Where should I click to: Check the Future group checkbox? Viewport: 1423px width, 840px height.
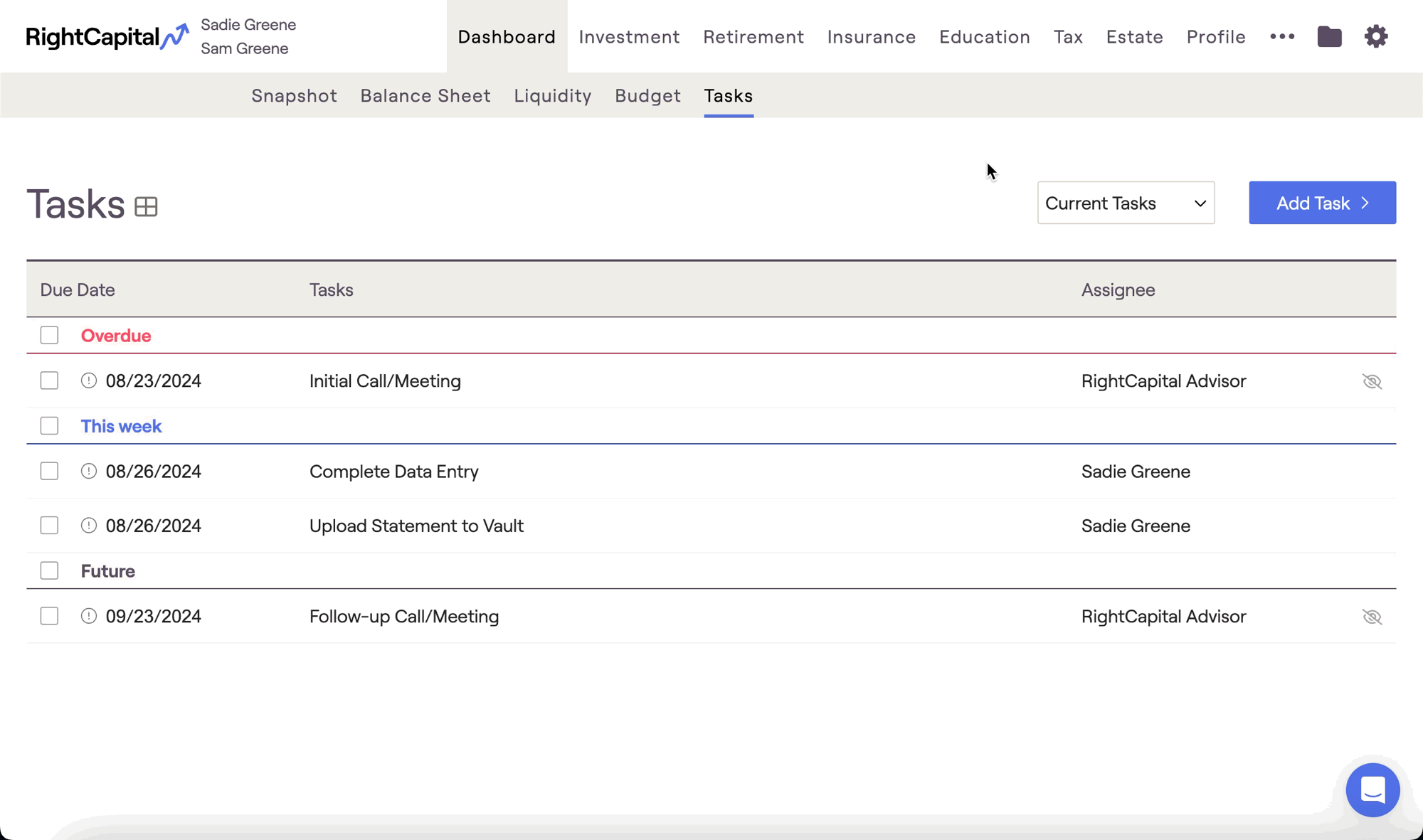(49, 570)
